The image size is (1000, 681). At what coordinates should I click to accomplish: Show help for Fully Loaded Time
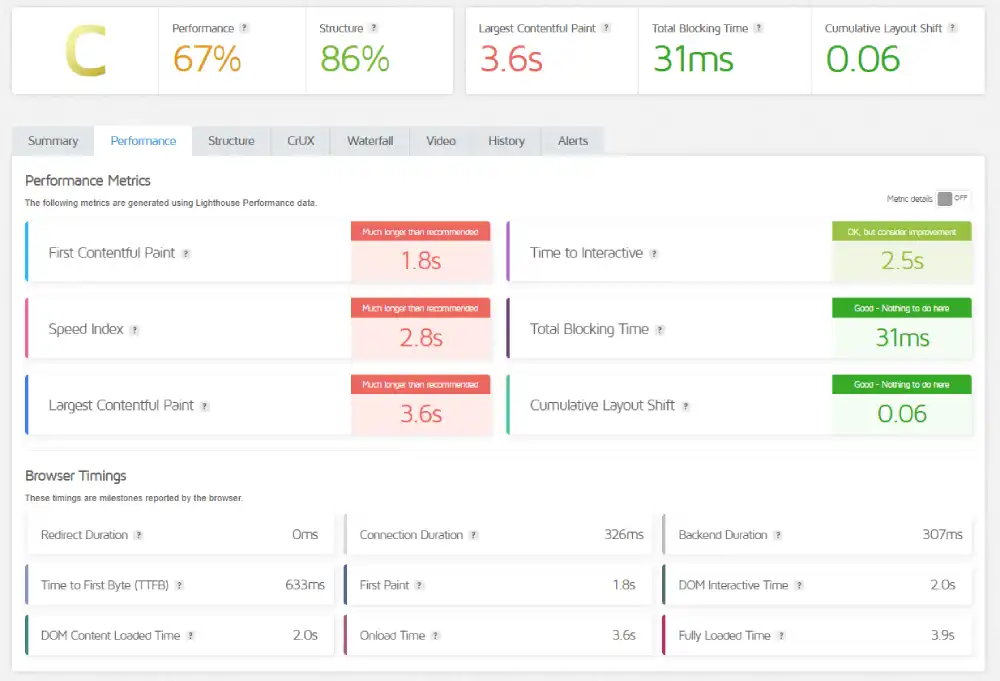(781, 636)
